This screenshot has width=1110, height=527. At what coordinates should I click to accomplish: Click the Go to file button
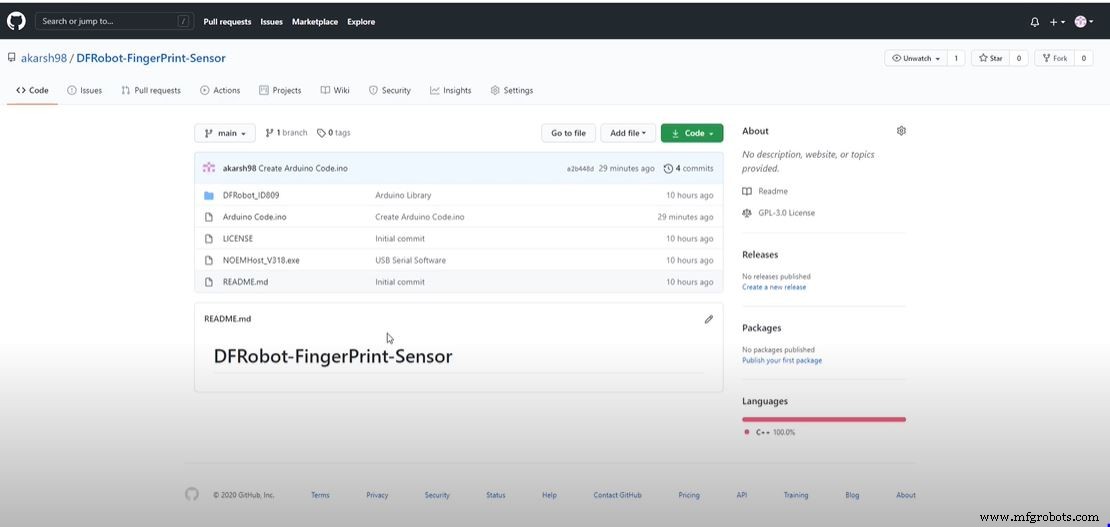pos(568,133)
